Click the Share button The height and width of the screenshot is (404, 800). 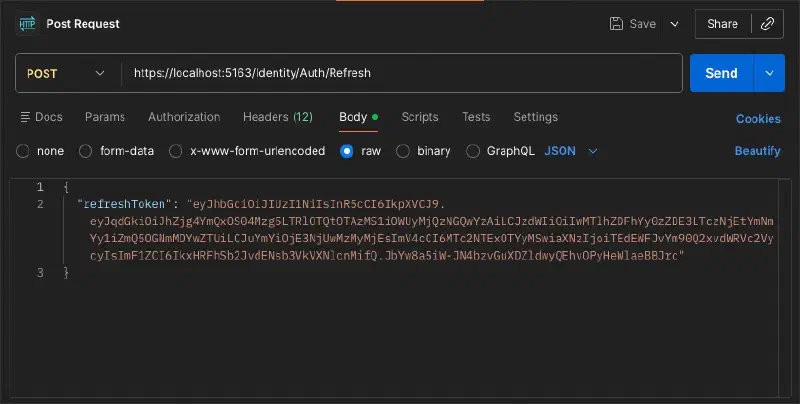click(x=722, y=24)
